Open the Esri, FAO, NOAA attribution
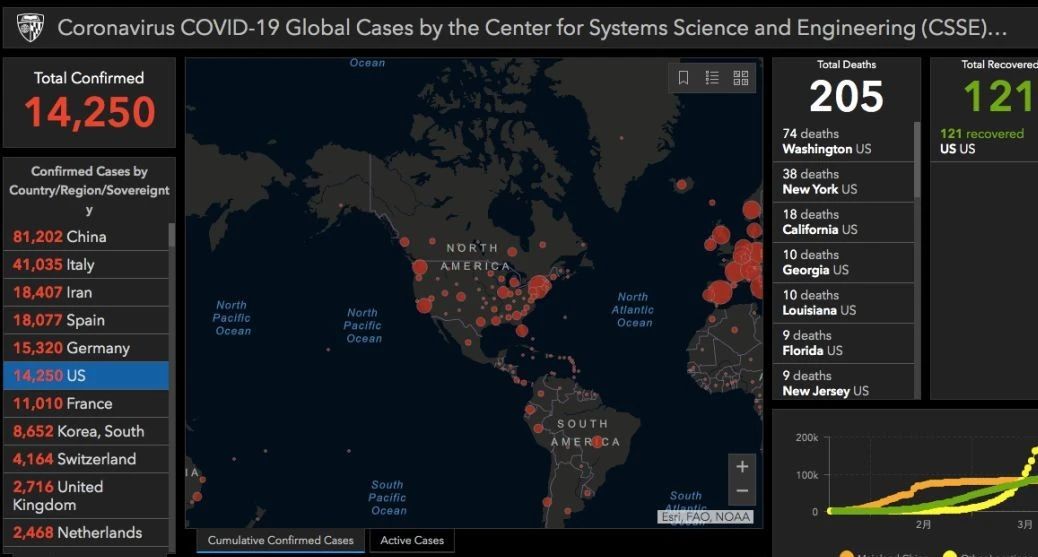This screenshot has height=557, width=1038. [x=705, y=517]
